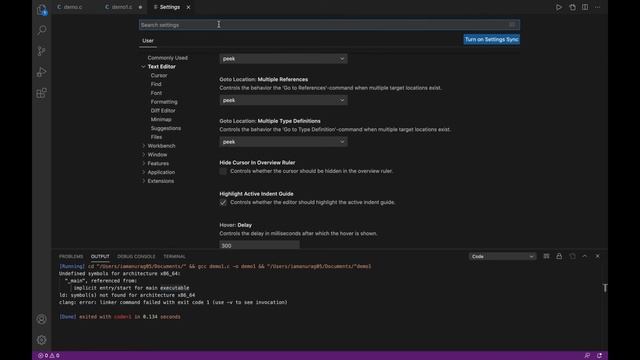The height and width of the screenshot is (360, 640).
Task: Toggle output auto-scroll lock
Action: [559, 256]
